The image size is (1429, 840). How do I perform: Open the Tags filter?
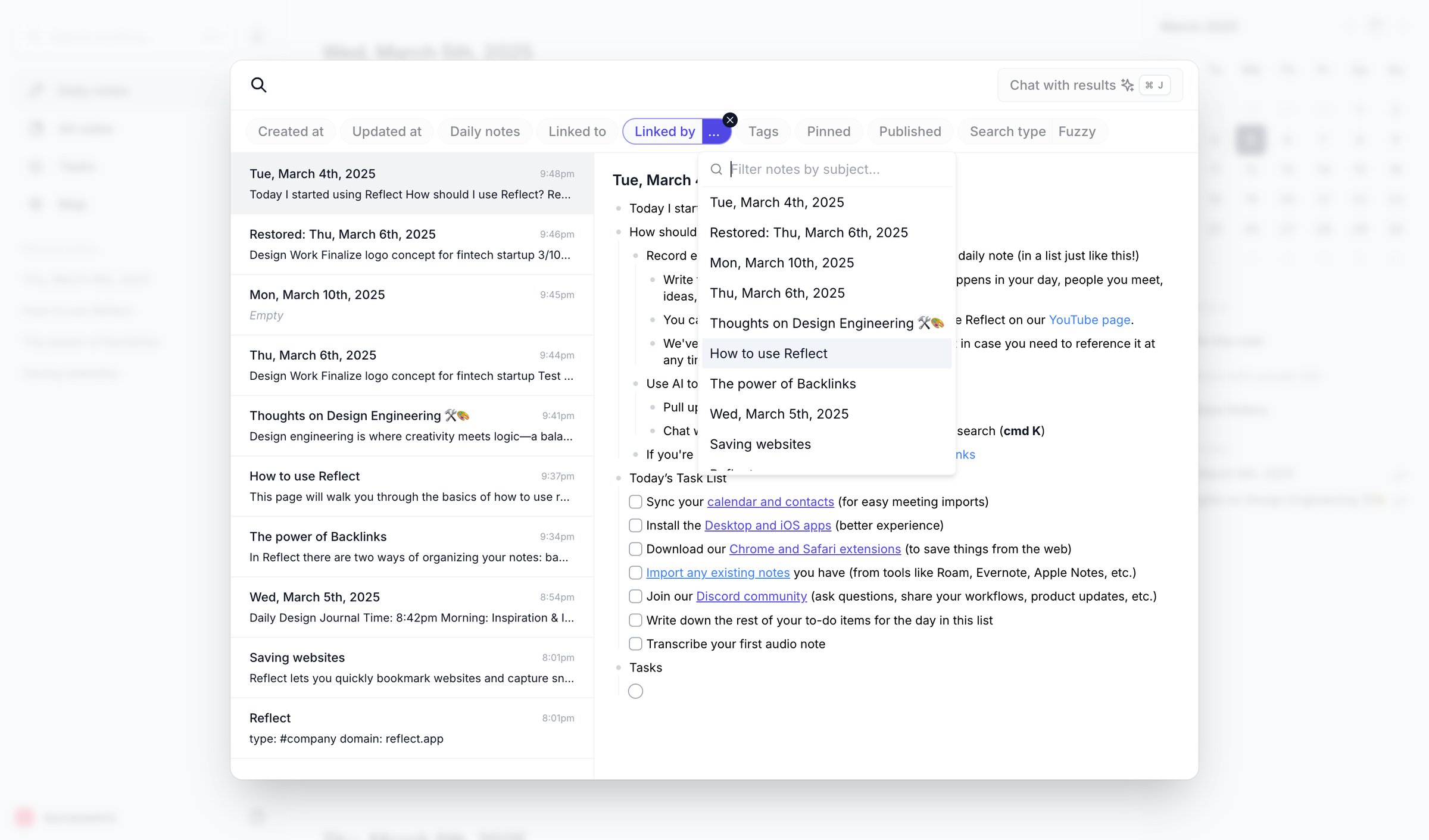pos(763,132)
